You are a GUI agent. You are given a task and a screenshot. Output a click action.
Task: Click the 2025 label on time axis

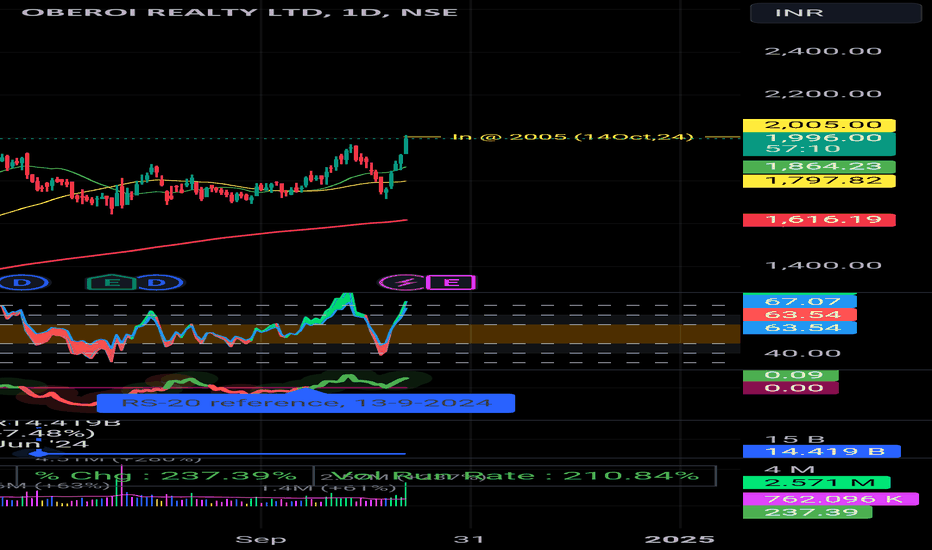point(680,539)
